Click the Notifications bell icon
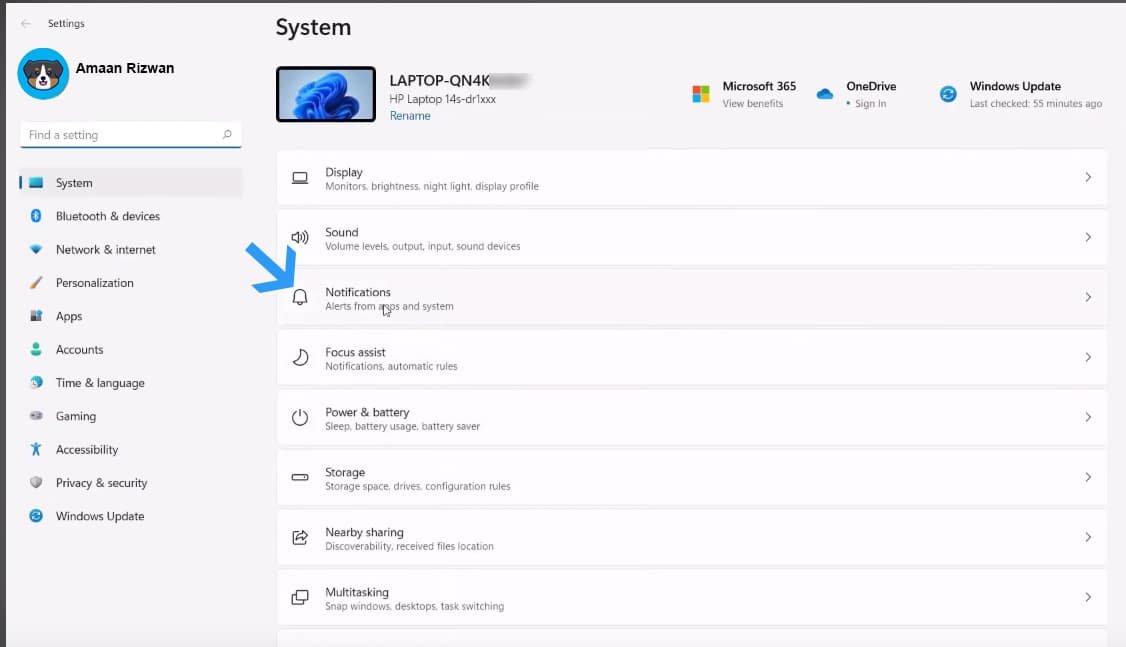 [300, 297]
